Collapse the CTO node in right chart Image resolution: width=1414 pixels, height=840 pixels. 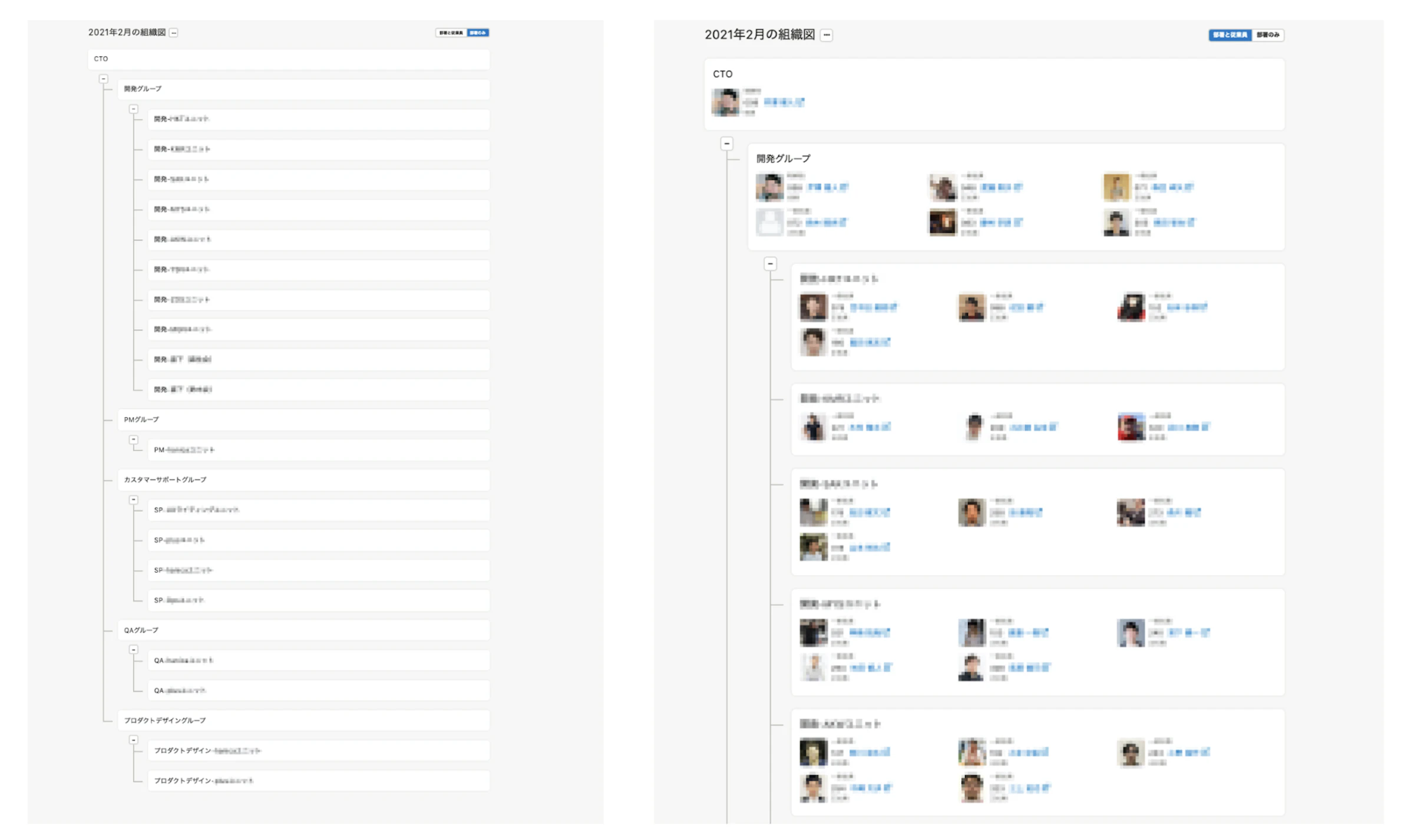click(x=726, y=144)
